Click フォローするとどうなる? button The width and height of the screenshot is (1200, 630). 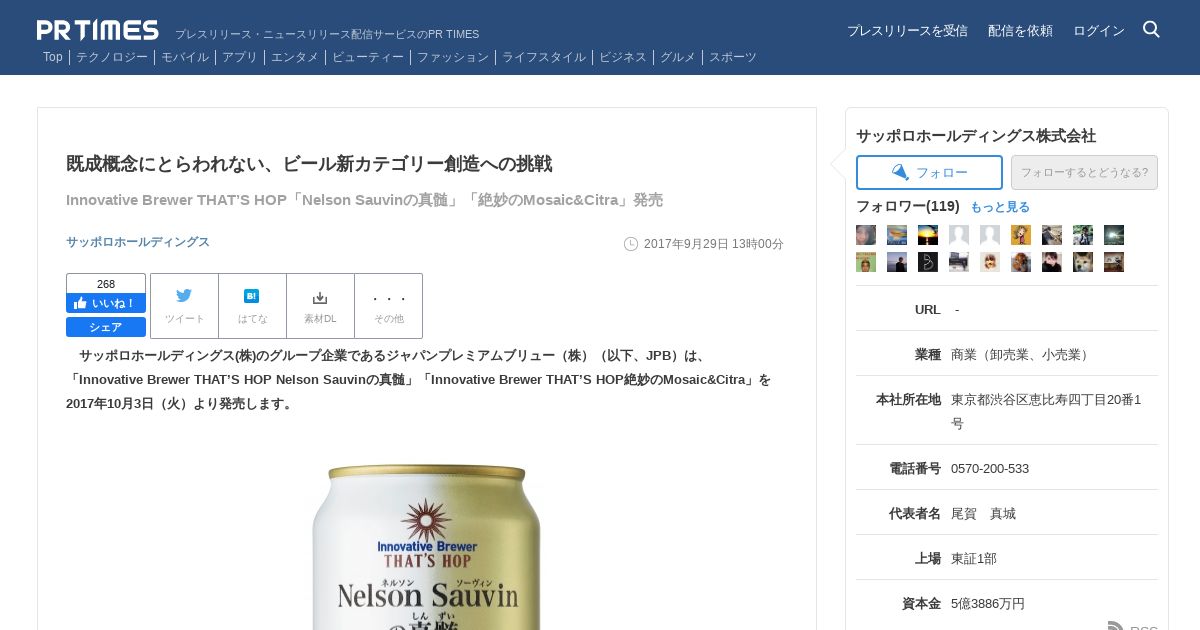coord(1084,172)
